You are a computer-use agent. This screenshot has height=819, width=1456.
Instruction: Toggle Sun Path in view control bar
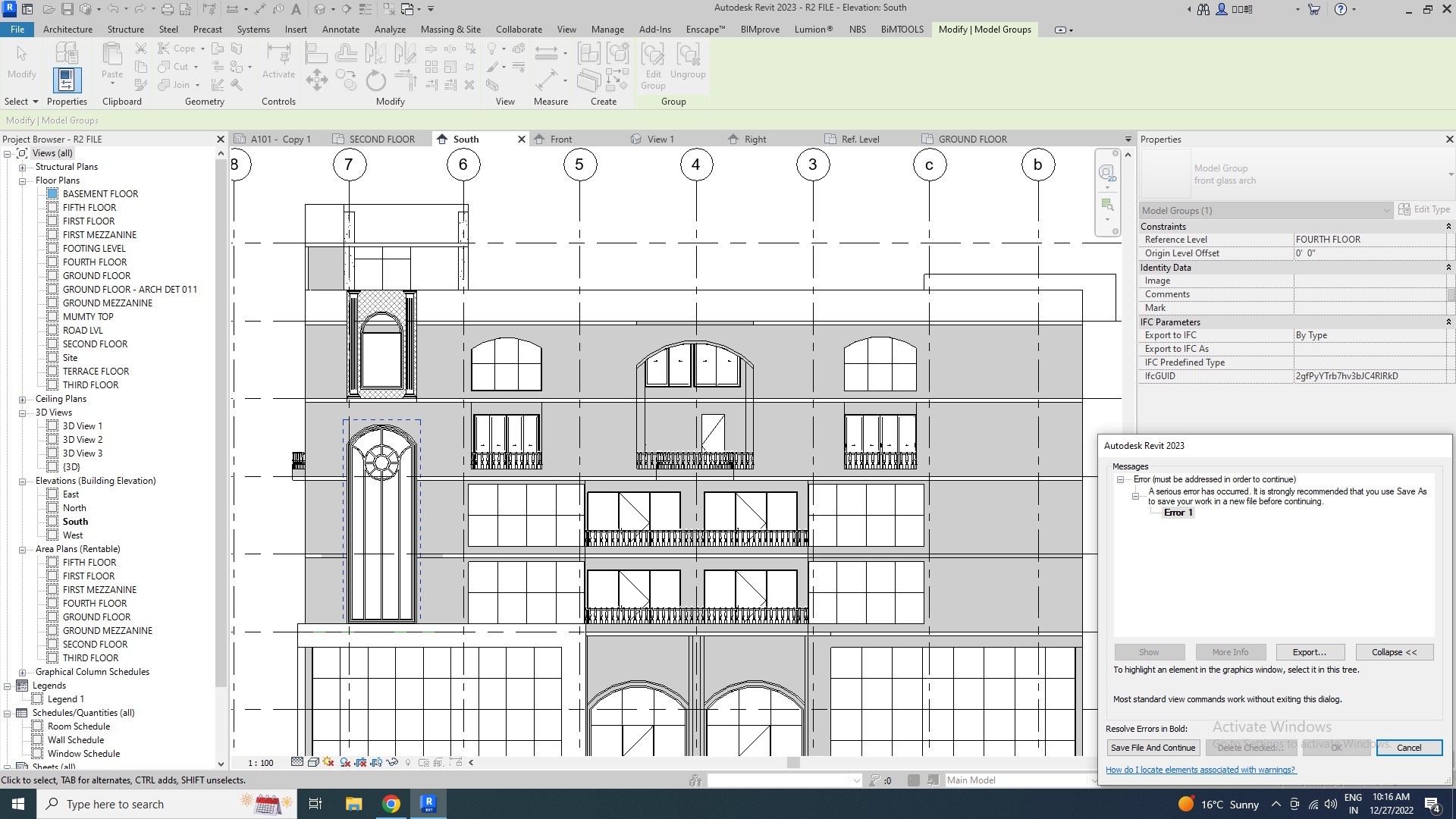pyautogui.click(x=328, y=762)
